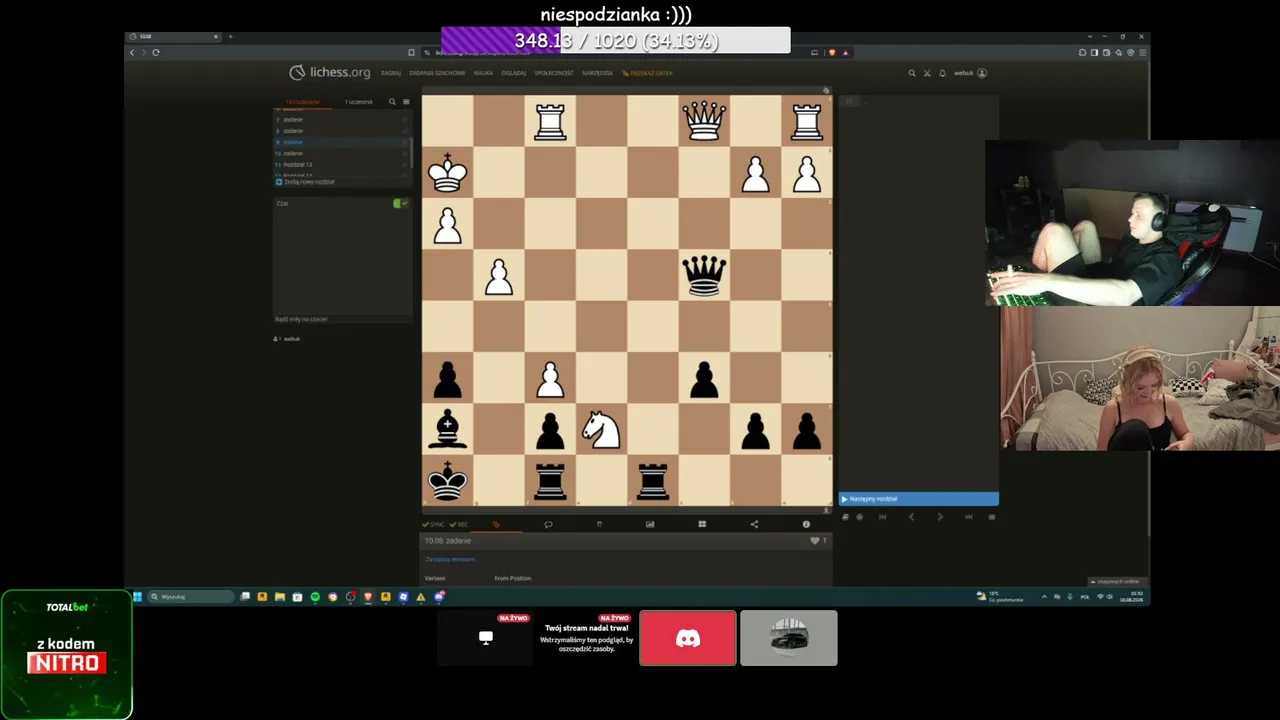The width and height of the screenshot is (1280, 720).
Task: Open Spotify from the Windows taskbar
Action: click(315, 597)
